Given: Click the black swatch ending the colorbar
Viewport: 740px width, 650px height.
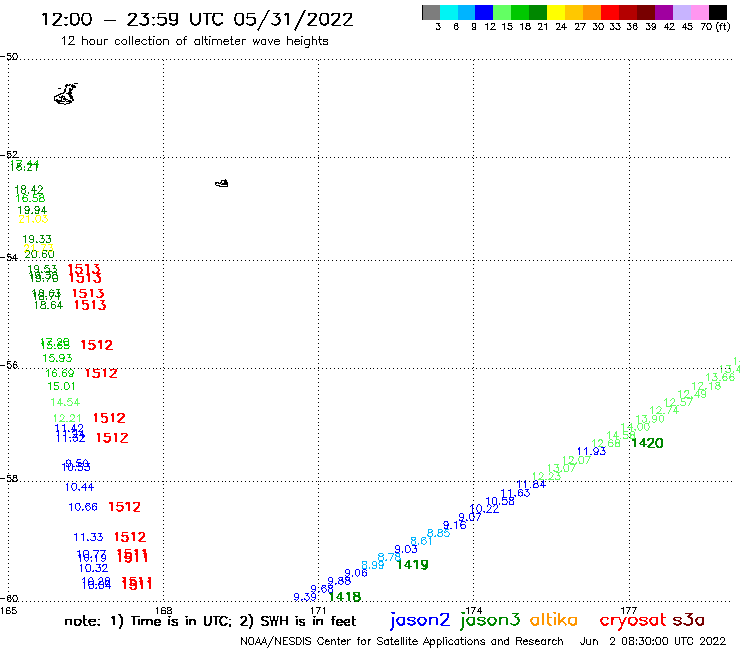Looking at the screenshot, I should click(x=717, y=12).
